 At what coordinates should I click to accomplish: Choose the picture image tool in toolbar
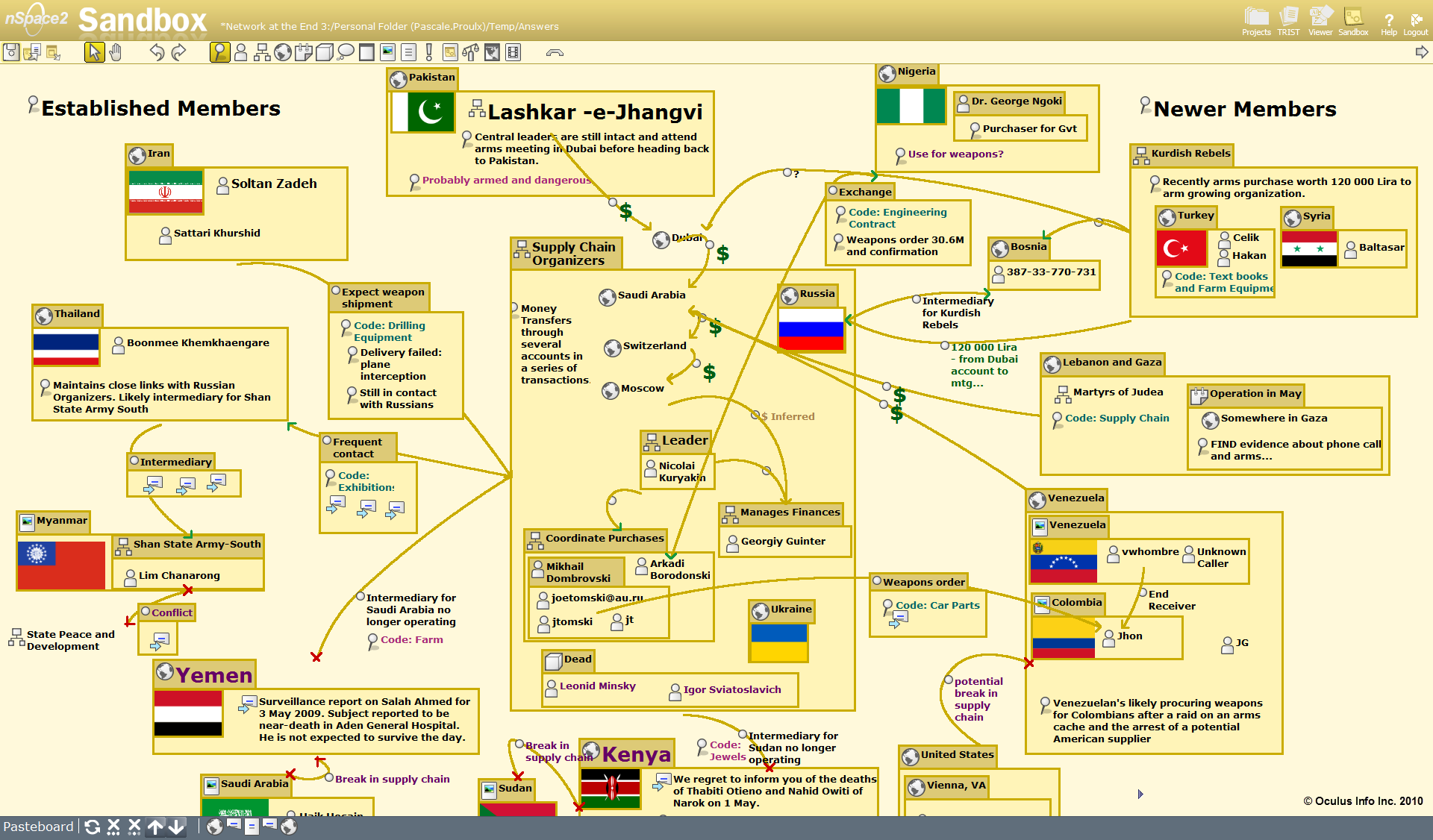pos(387,52)
